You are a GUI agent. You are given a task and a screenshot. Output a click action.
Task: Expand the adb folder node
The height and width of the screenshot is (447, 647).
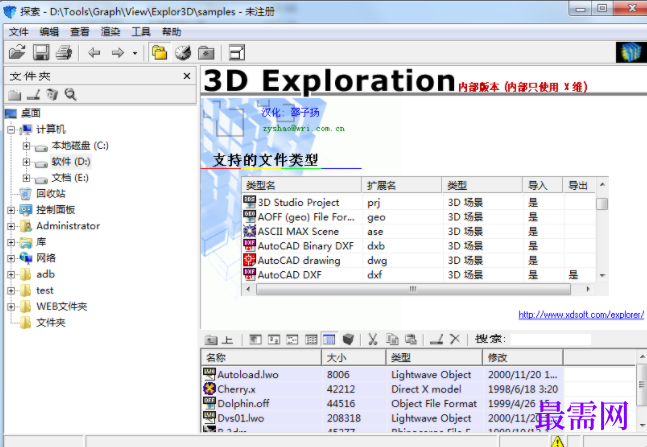[11, 274]
